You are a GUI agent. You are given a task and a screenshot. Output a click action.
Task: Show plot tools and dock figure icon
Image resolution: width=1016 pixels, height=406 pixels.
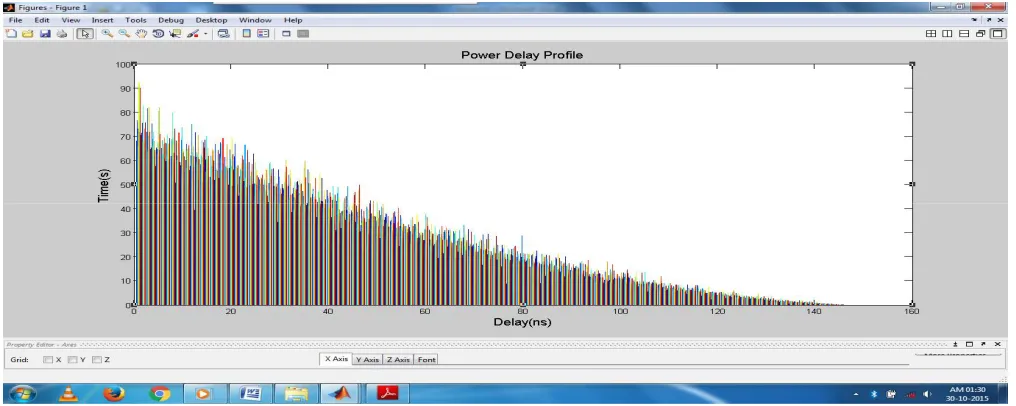303,34
